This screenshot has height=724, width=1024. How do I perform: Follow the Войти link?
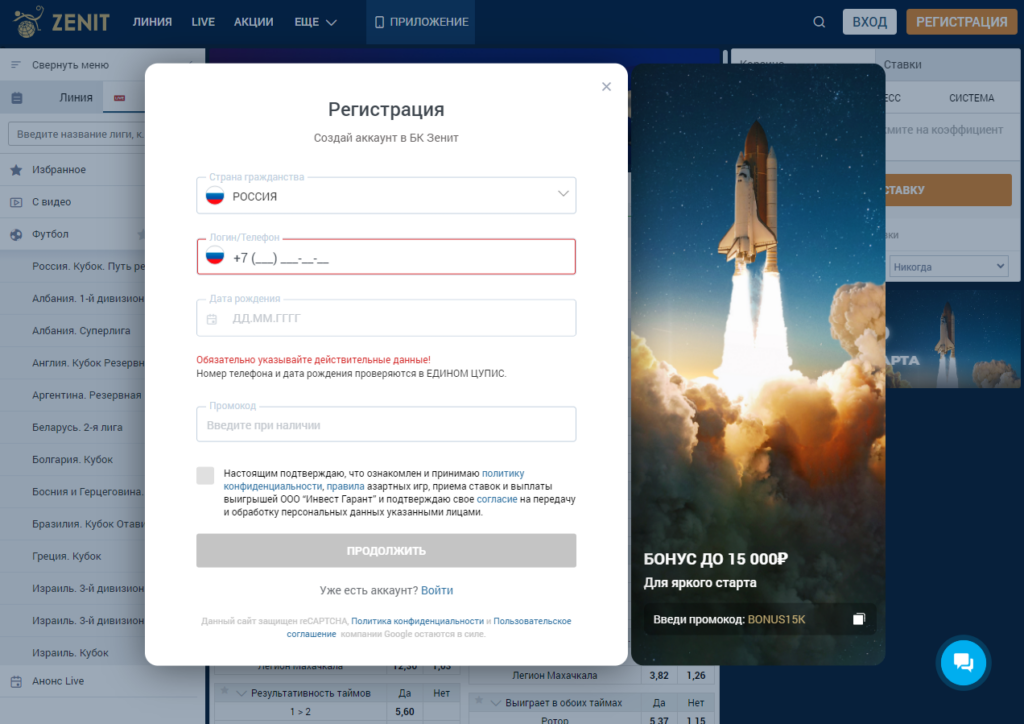(x=437, y=590)
